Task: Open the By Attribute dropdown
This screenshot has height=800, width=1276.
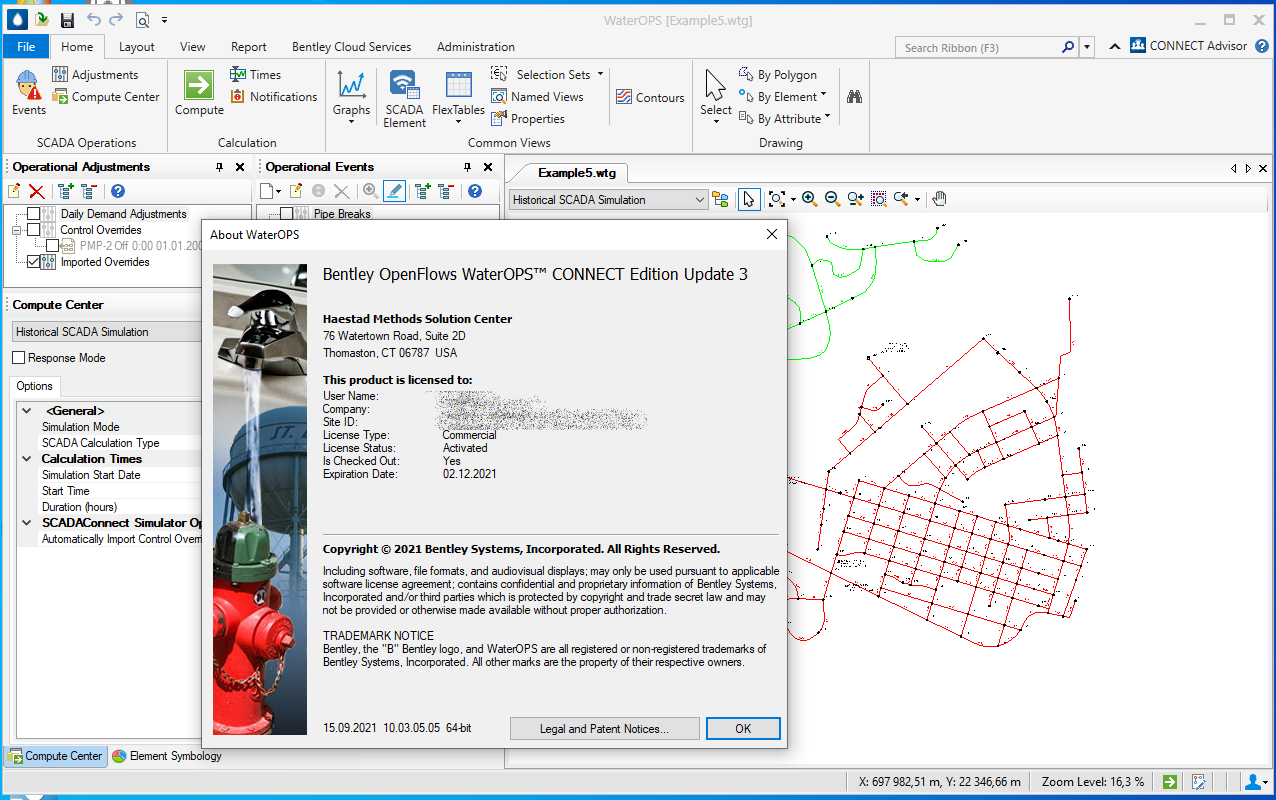Action: coord(828,119)
